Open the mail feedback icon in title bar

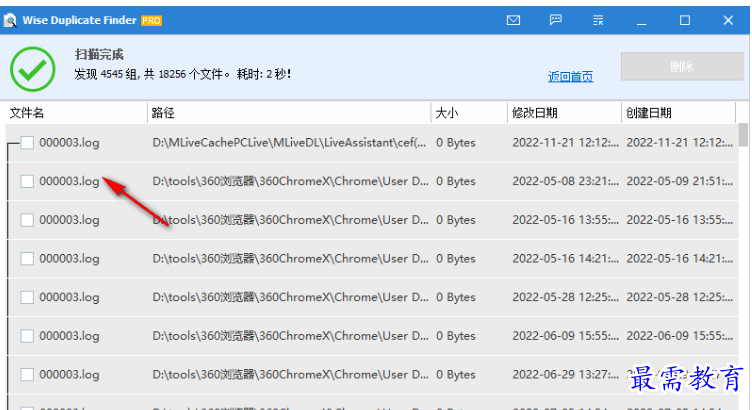click(513, 20)
